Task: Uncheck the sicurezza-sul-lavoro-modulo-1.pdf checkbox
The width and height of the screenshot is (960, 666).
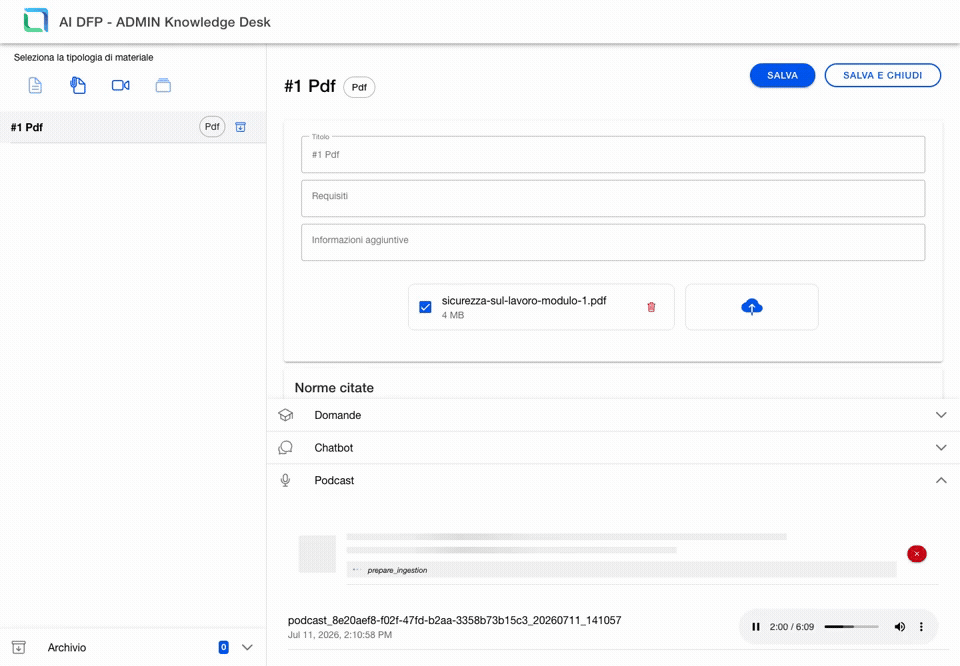Action: pos(425,307)
